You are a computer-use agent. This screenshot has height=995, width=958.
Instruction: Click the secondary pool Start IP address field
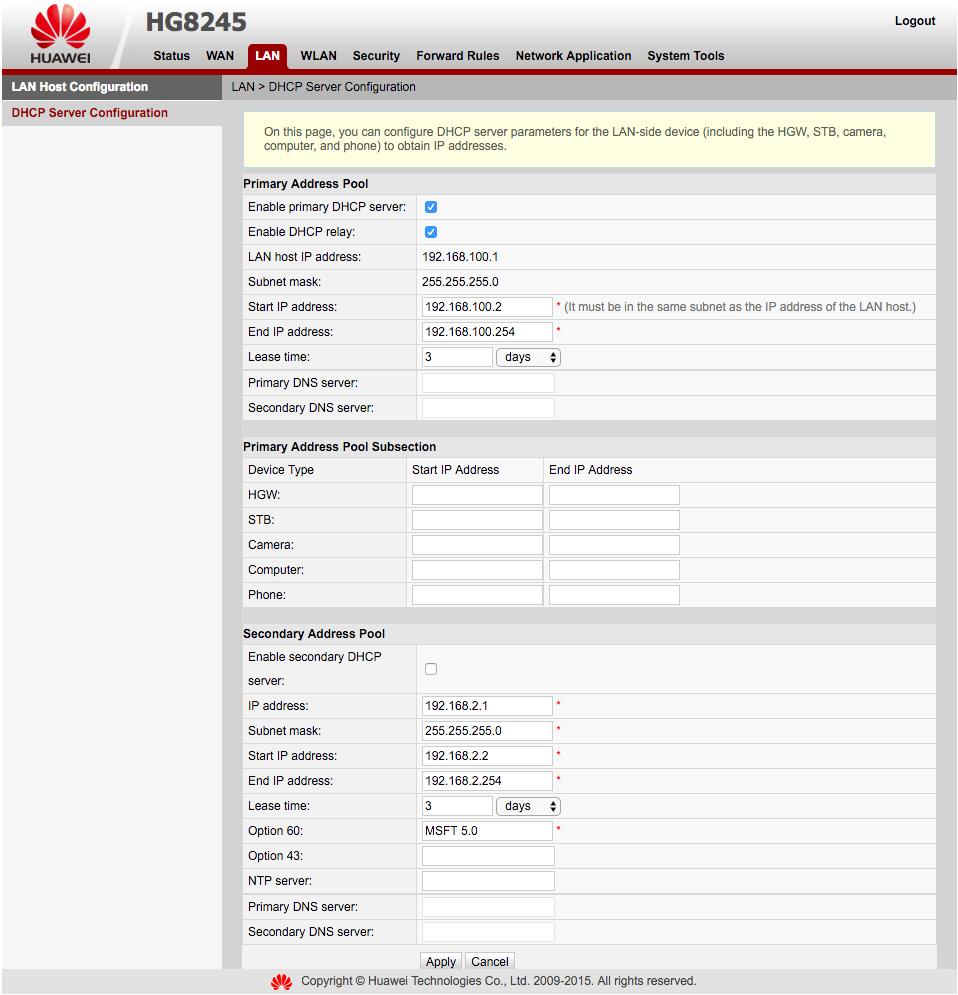(x=487, y=756)
